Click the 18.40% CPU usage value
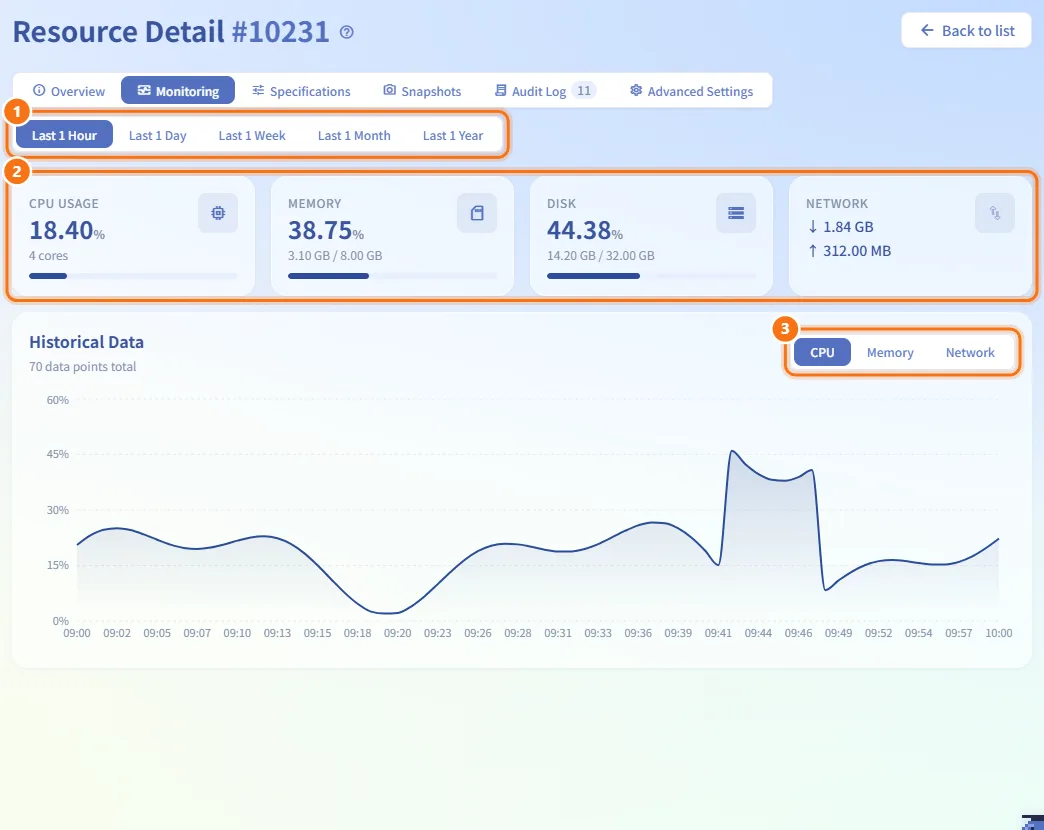 click(x=67, y=230)
